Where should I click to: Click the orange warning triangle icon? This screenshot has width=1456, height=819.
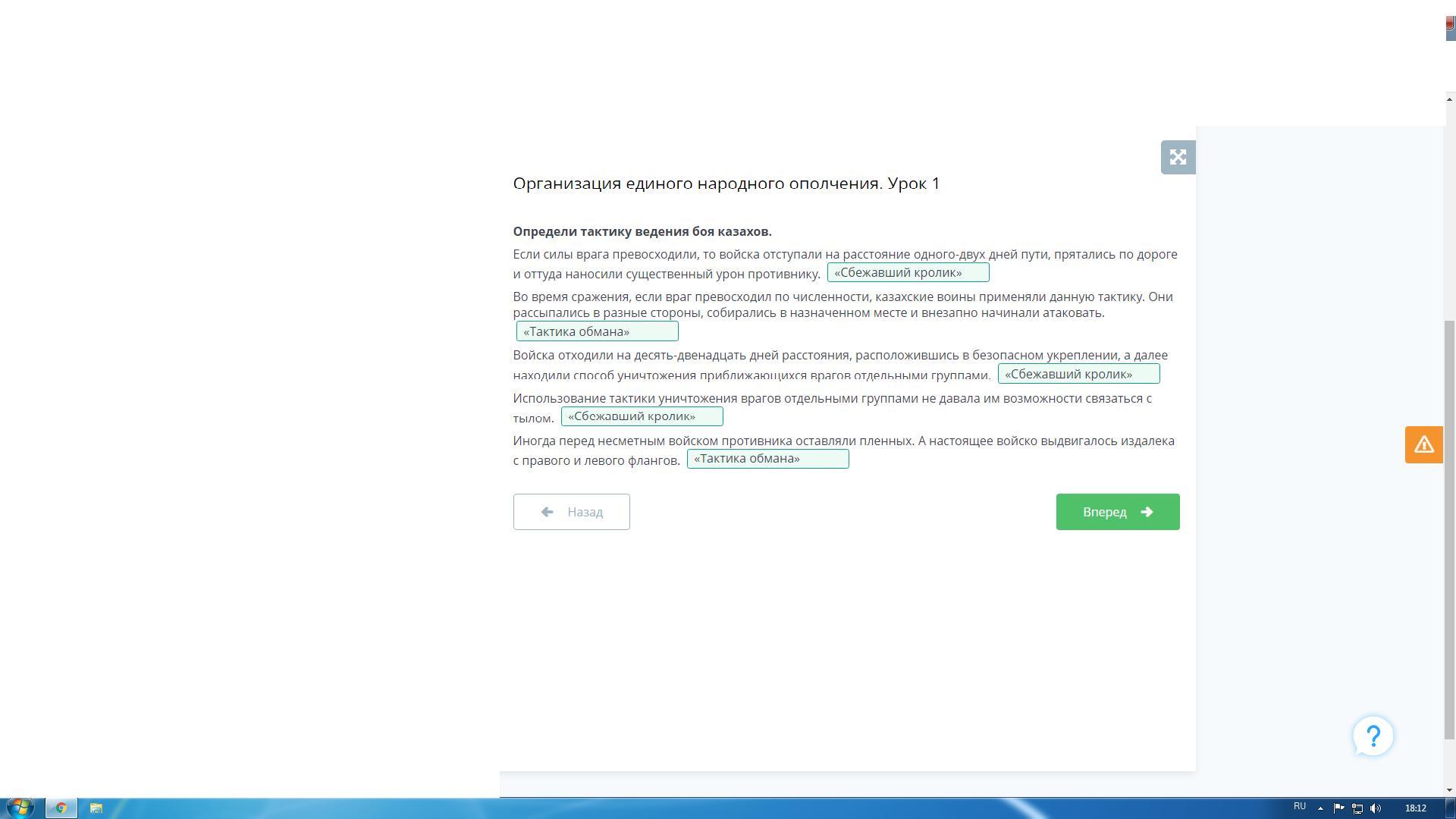point(1423,444)
